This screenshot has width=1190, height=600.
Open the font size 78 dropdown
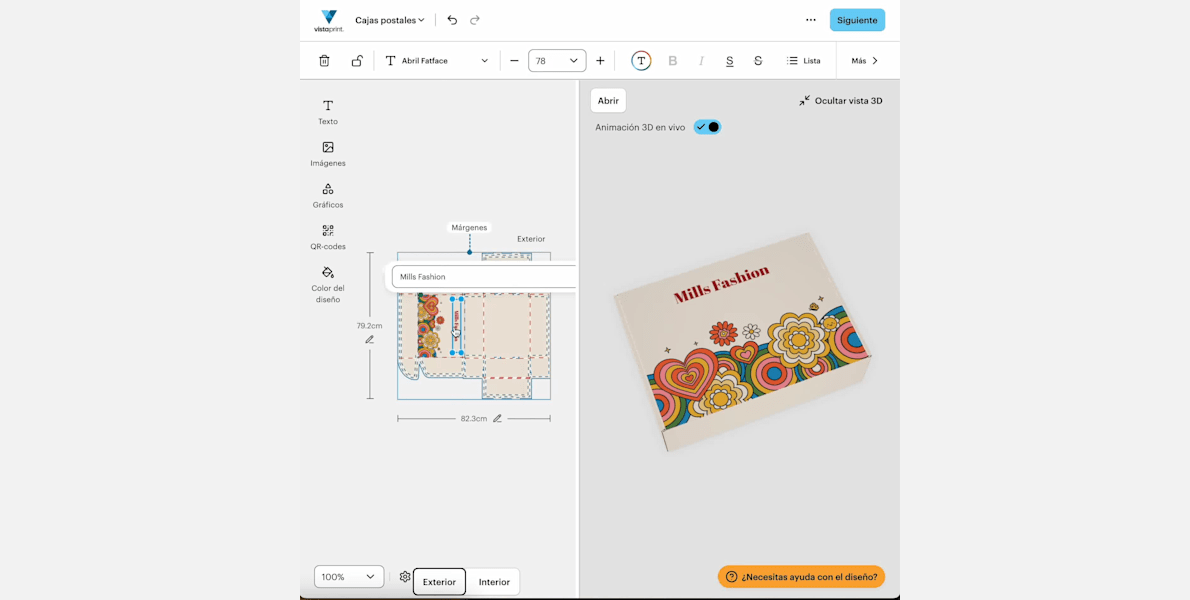pos(557,61)
